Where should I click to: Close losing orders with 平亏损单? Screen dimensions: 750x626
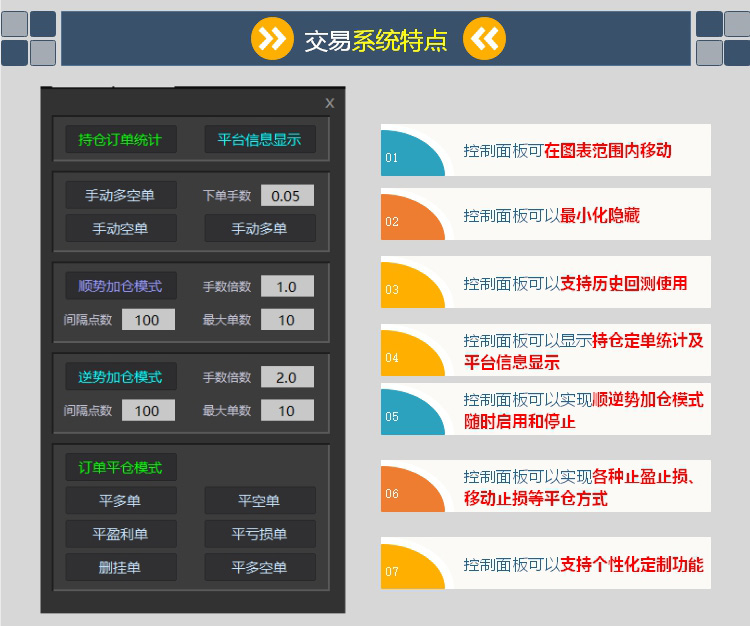click(260, 534)
